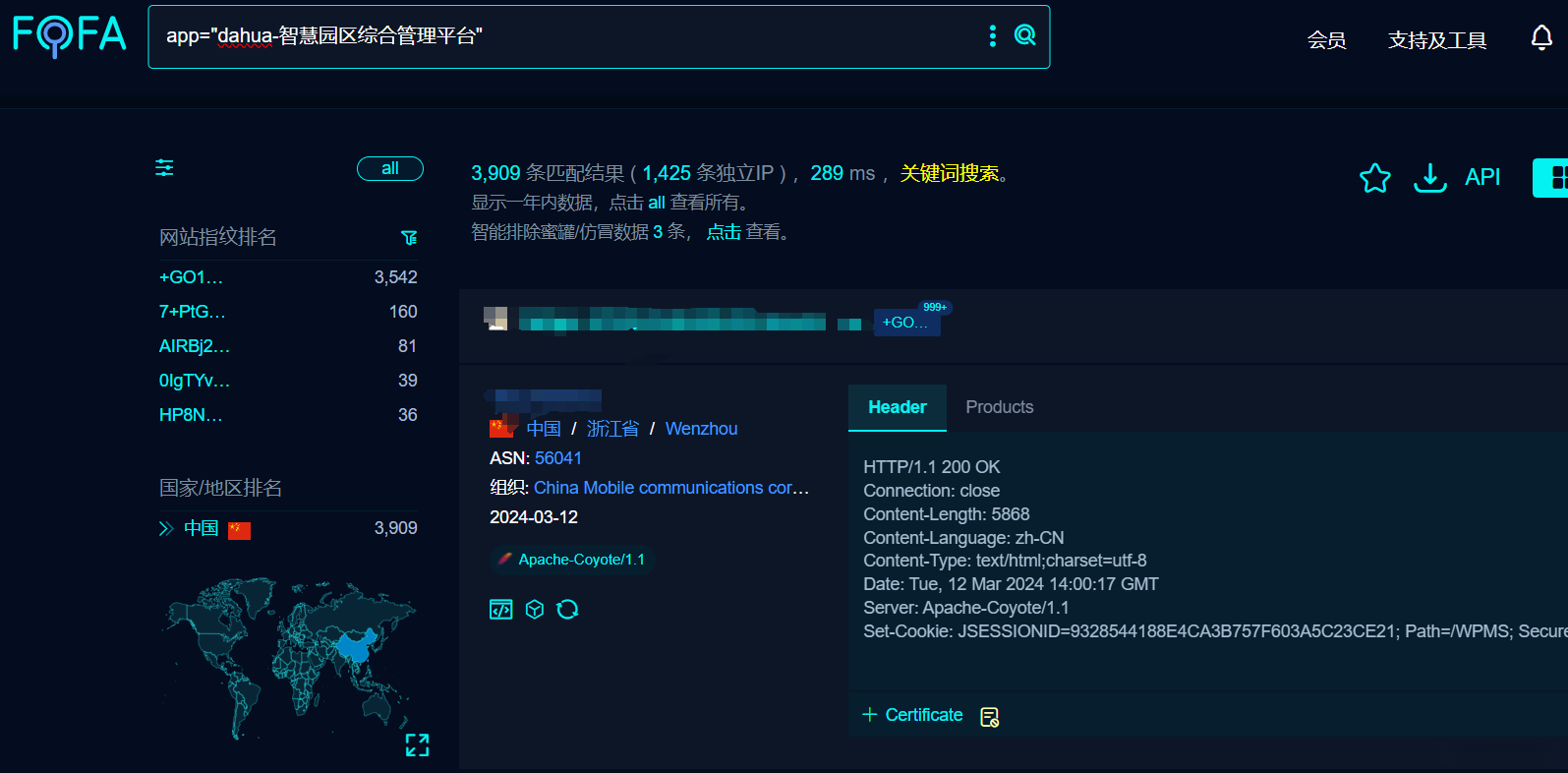Switch to the Header tab
Screen dimensions: 1568x773
(x=898, y=407)
